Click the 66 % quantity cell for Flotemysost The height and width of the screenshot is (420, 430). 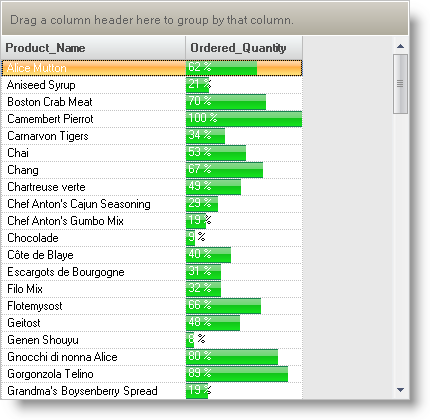[x=244, y=306]
